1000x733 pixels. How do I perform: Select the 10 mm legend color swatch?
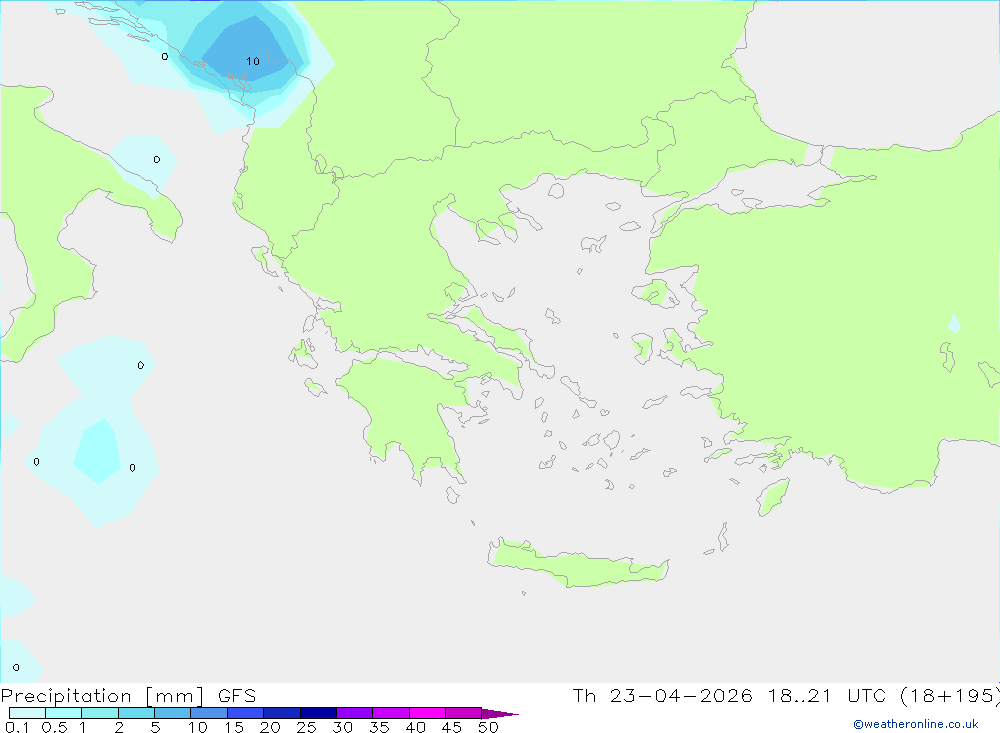pos(209,713)
